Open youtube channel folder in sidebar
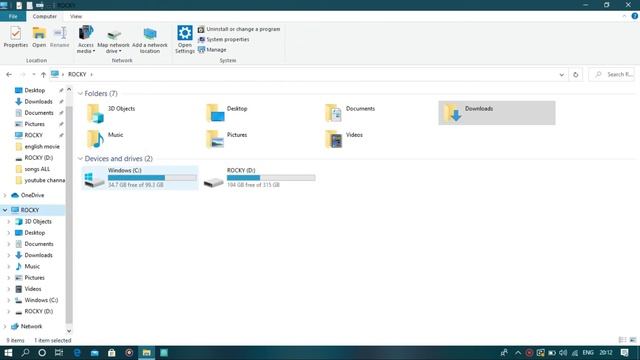Image resolution: width=640 pixels, height=360 pixels. tap(39, 180)
